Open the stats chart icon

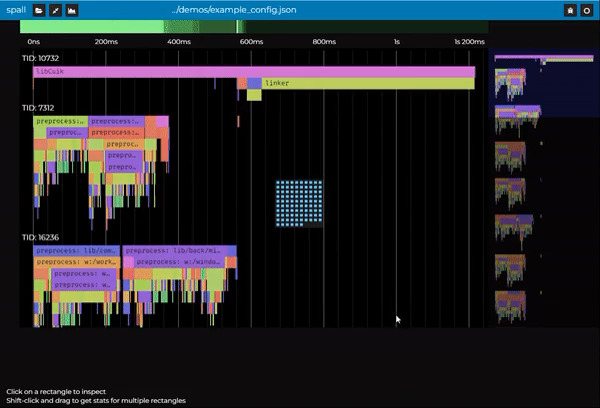click(x=72, y=10)
